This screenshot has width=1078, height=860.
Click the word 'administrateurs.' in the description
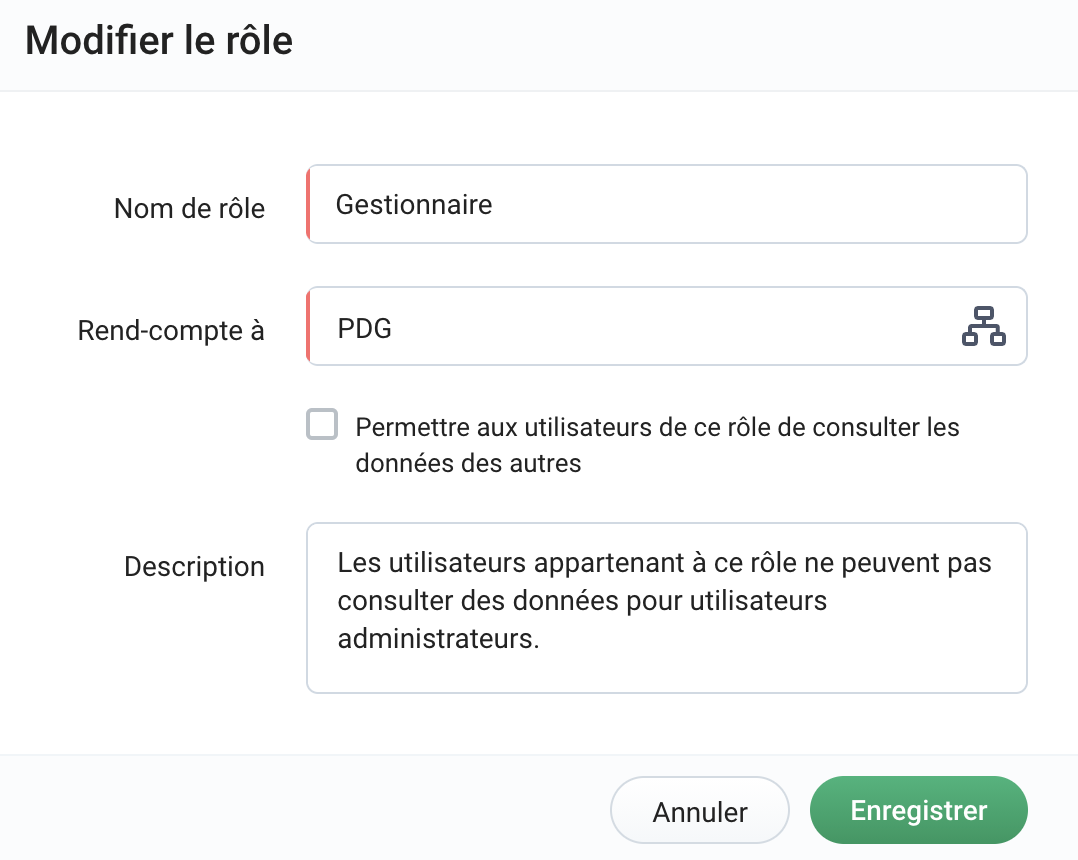tap(439, 640)
